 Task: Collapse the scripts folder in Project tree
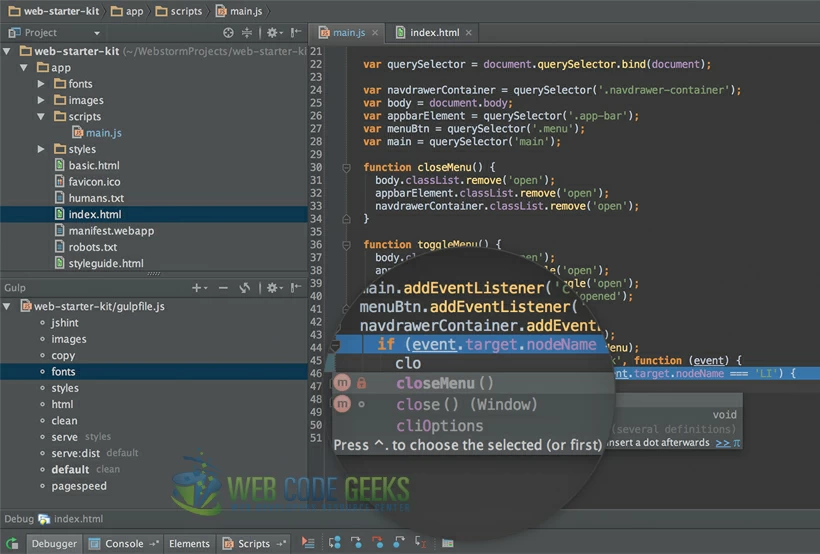41,116
